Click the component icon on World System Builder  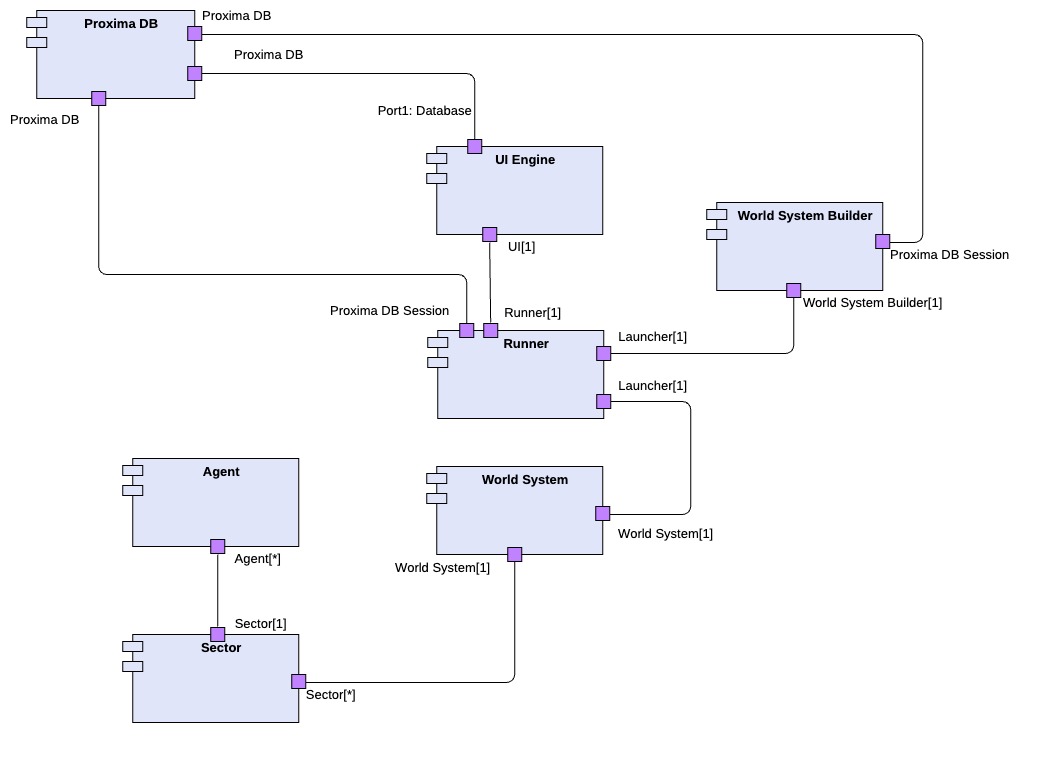(717, 225)
